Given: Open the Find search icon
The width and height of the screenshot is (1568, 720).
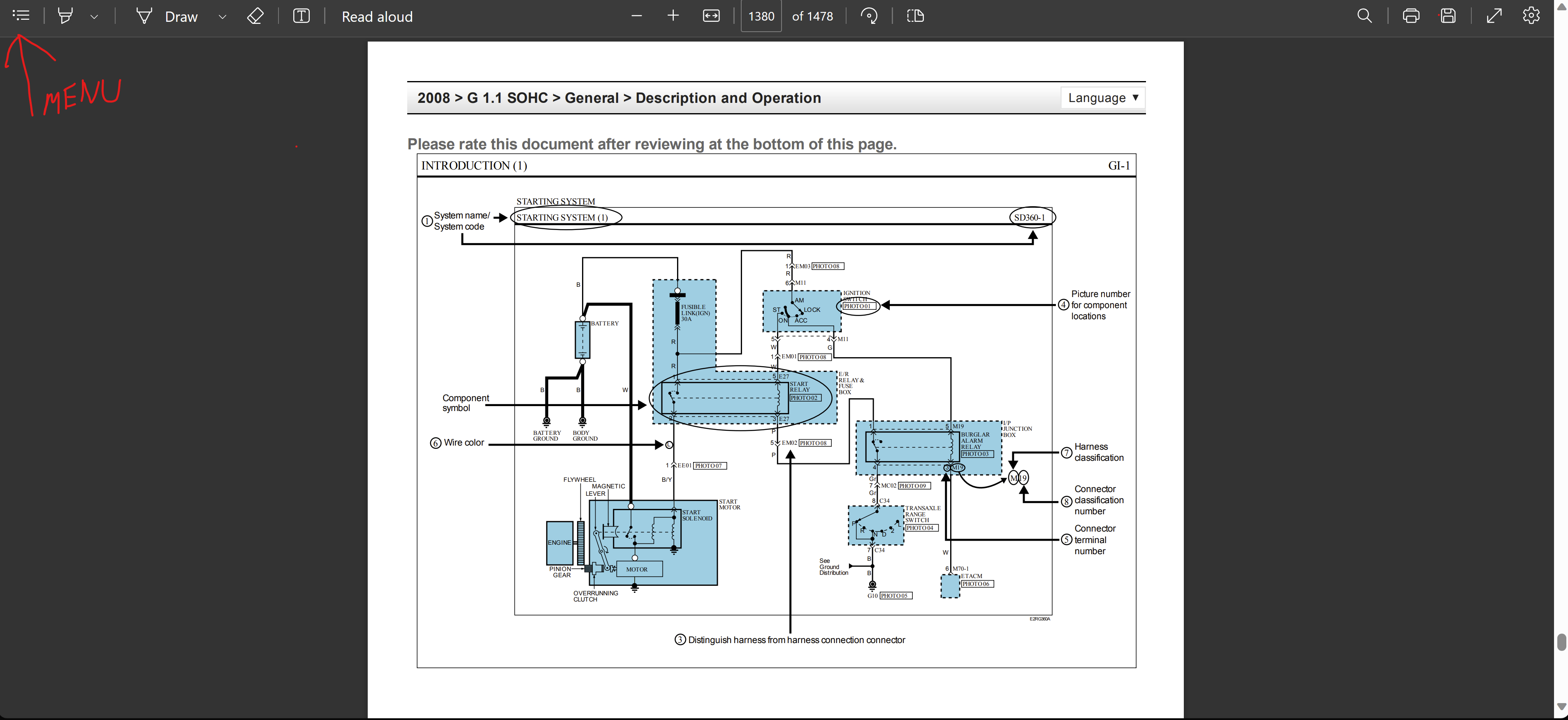Looking at the screenshot, I should [x=1364, y=16].
